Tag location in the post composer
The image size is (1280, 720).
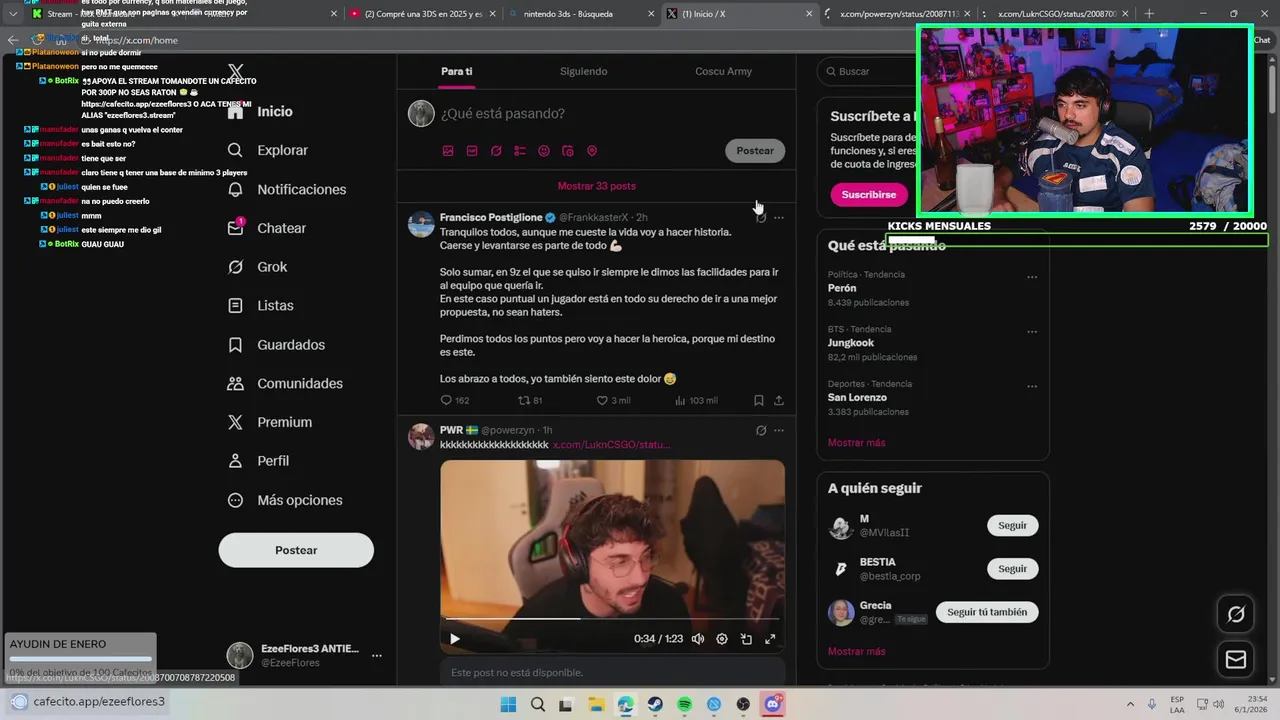pyautogui.click(x=592, y=151)
